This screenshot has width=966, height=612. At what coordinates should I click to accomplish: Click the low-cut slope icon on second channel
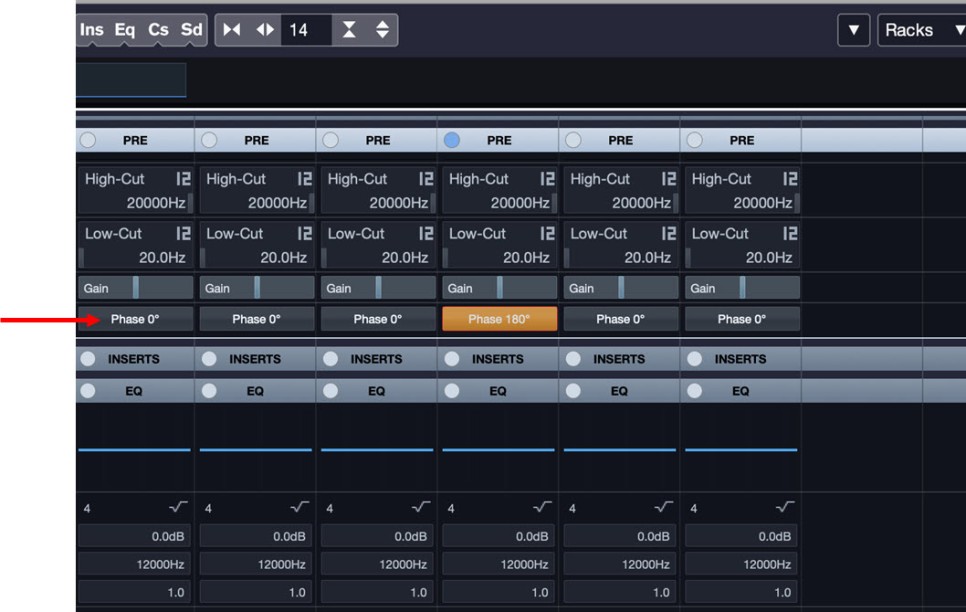[304, 234]
